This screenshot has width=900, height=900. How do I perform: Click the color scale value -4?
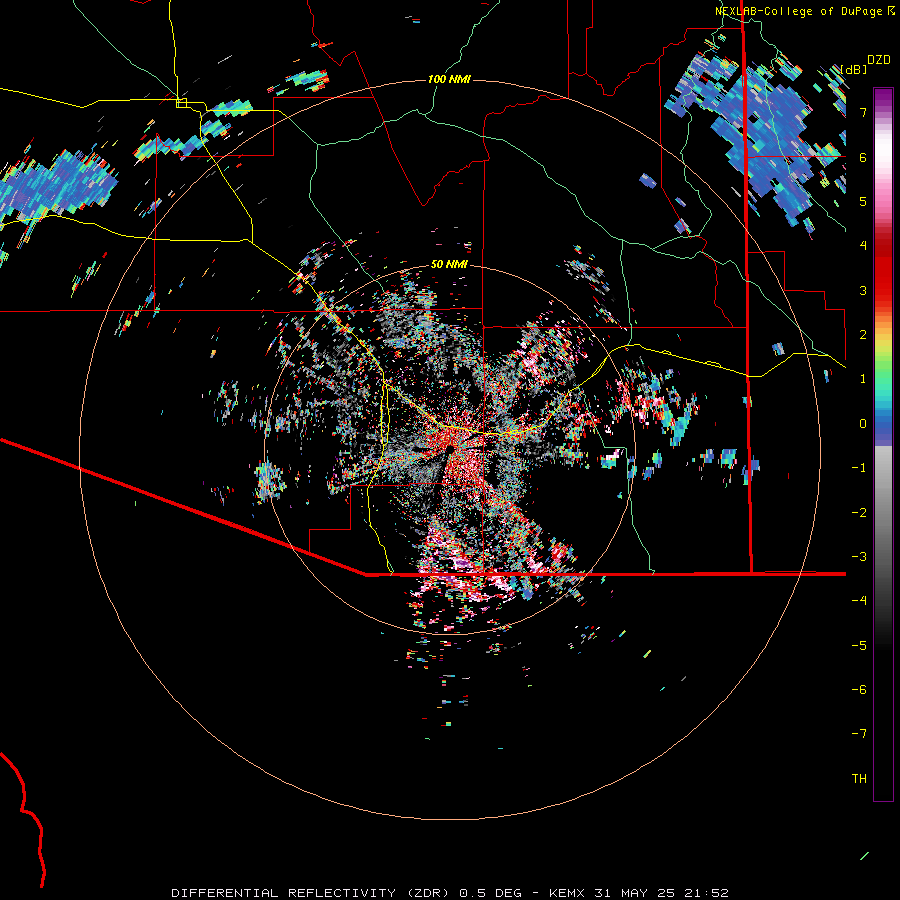(859, 601)
